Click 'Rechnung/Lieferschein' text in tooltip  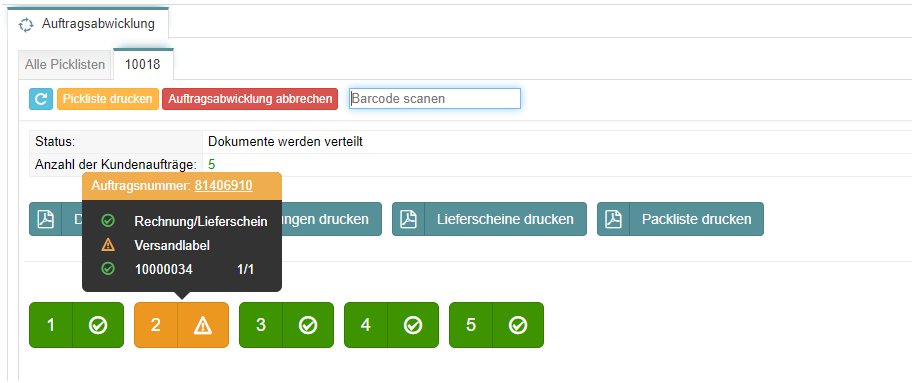201,222
